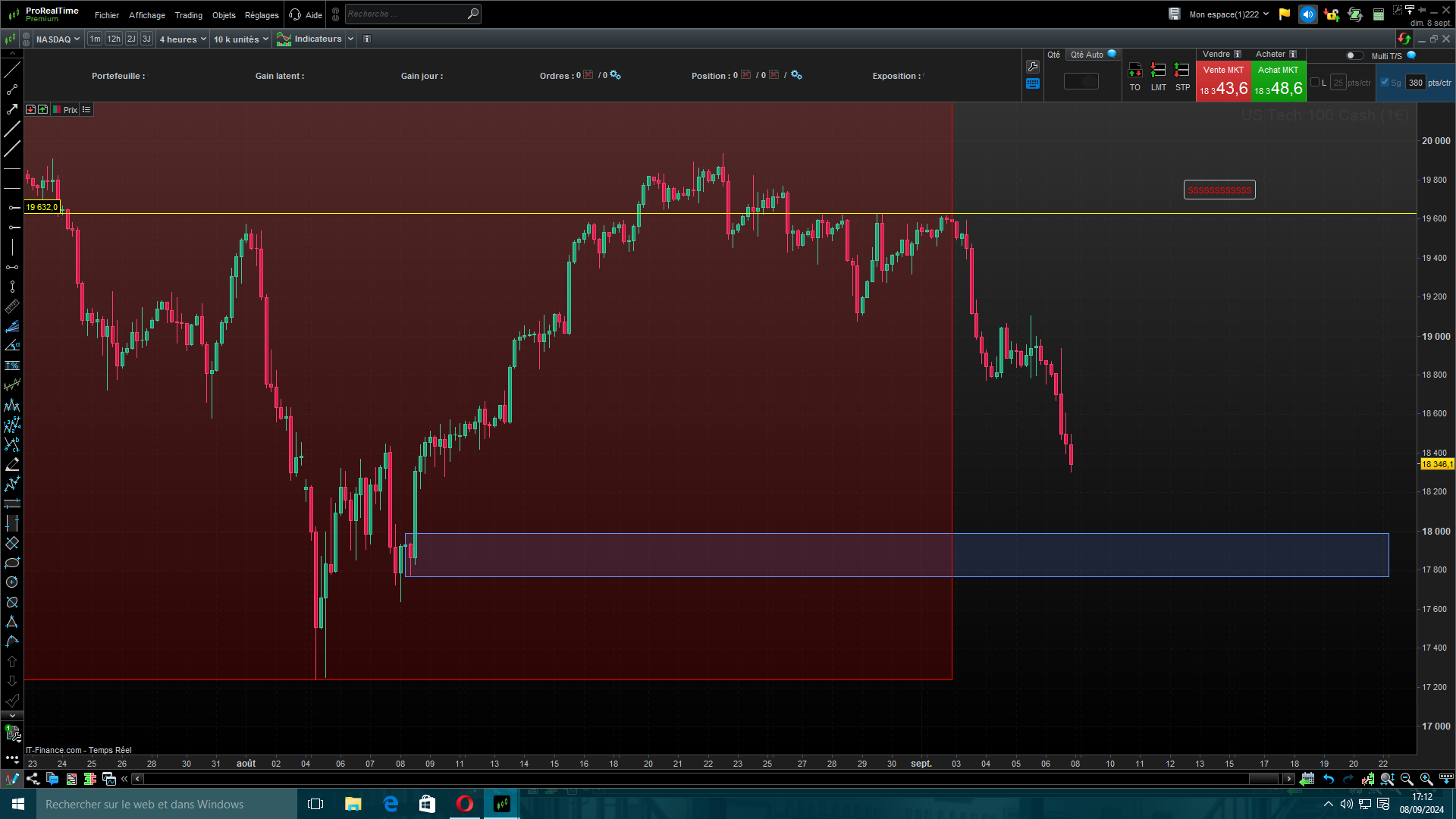Click the undo arrow in bottom toolbar
Image resolution: width=1456 pixels, height=819 pixels.
[1329, 779]
